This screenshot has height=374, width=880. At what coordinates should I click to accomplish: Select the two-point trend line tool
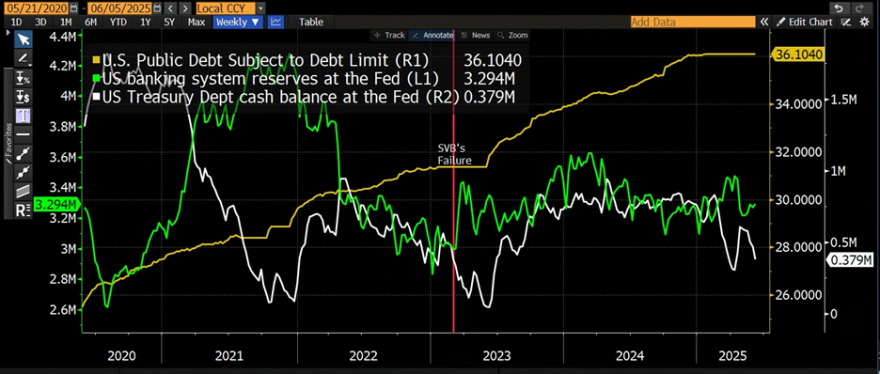(x=23, y=153)
